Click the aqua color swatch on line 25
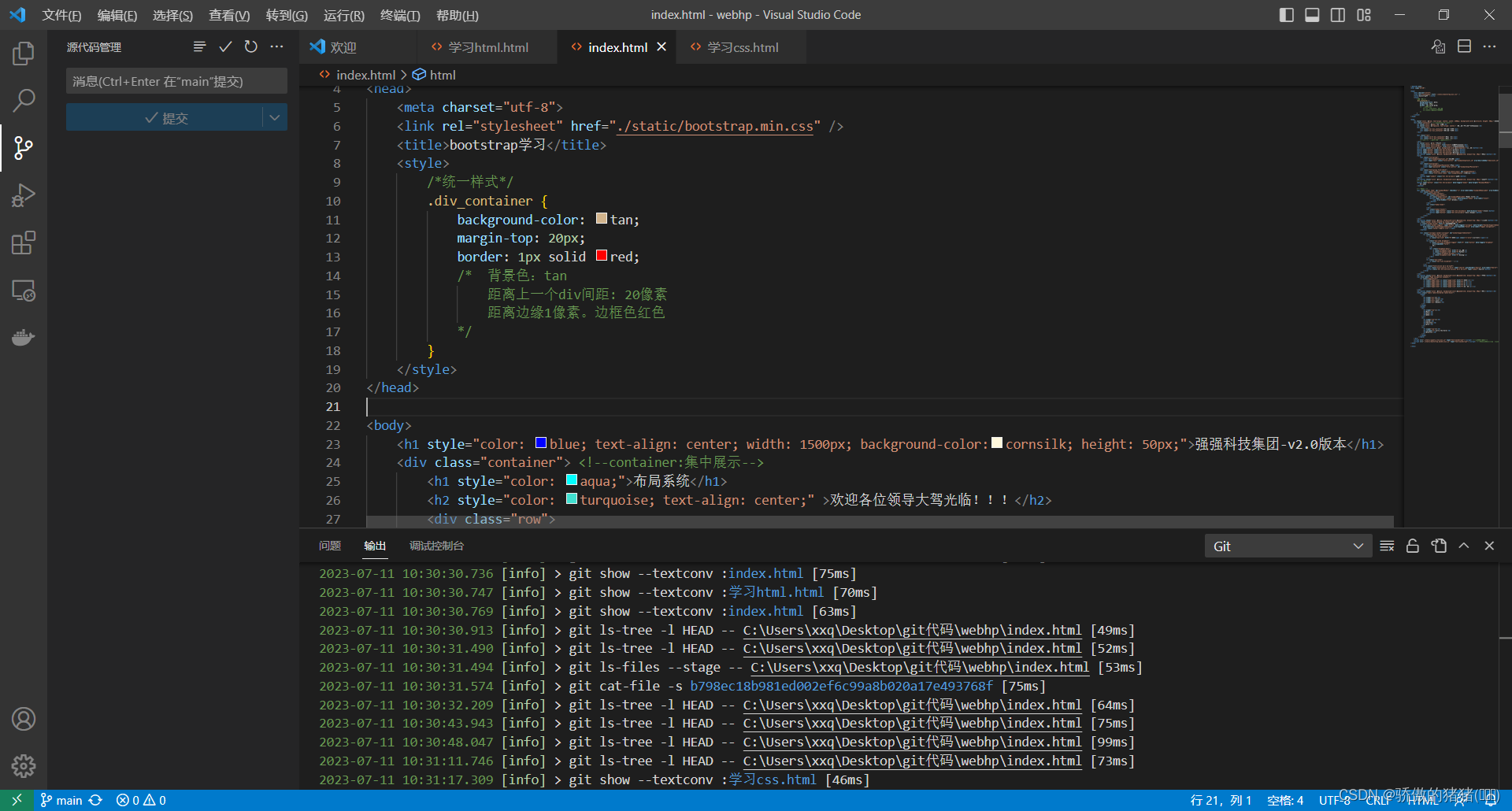Viewport: 1512px width, 811px height. click(x=572, y=480)
